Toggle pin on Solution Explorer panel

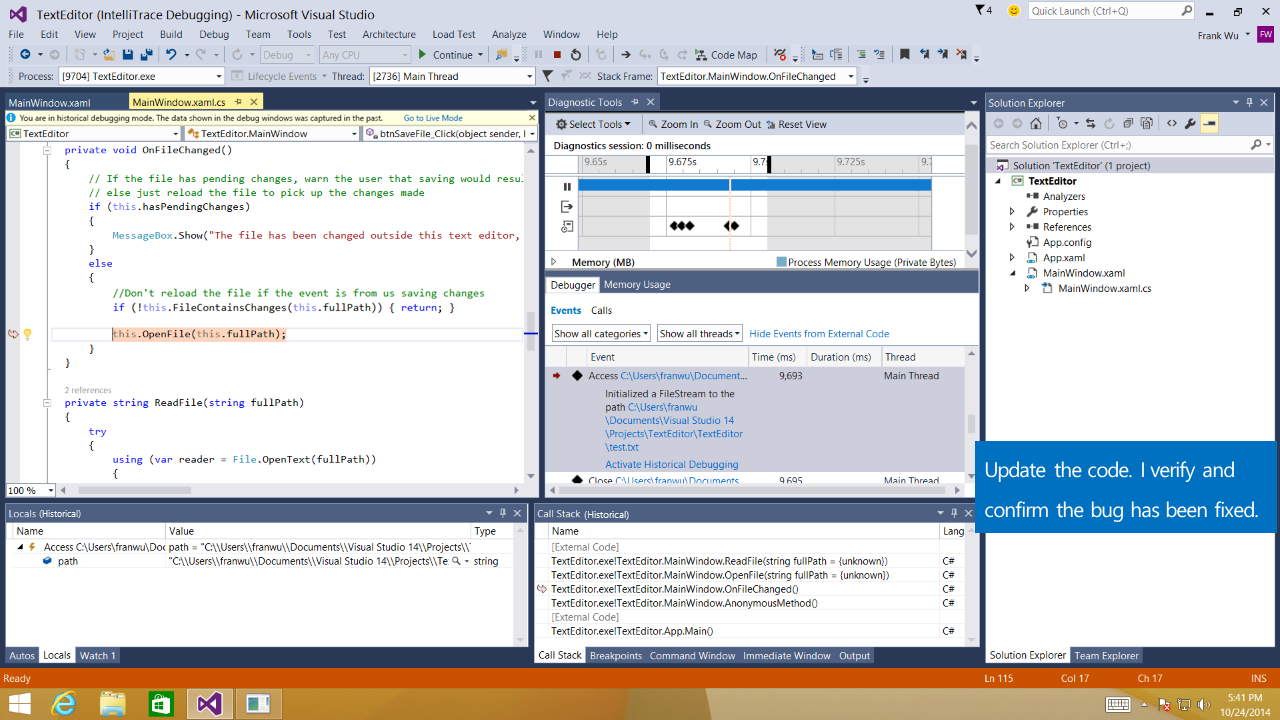tap(1249, 102)
